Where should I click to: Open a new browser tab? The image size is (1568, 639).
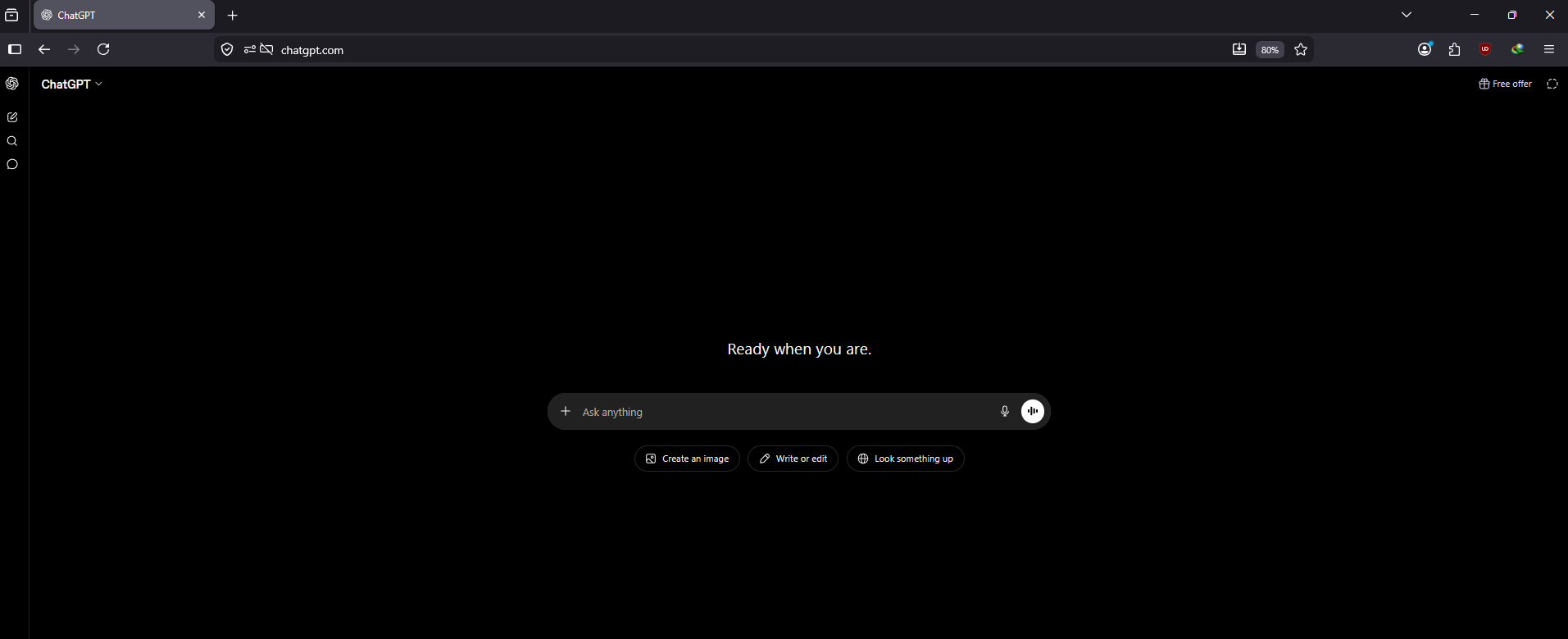coord(233,15)
